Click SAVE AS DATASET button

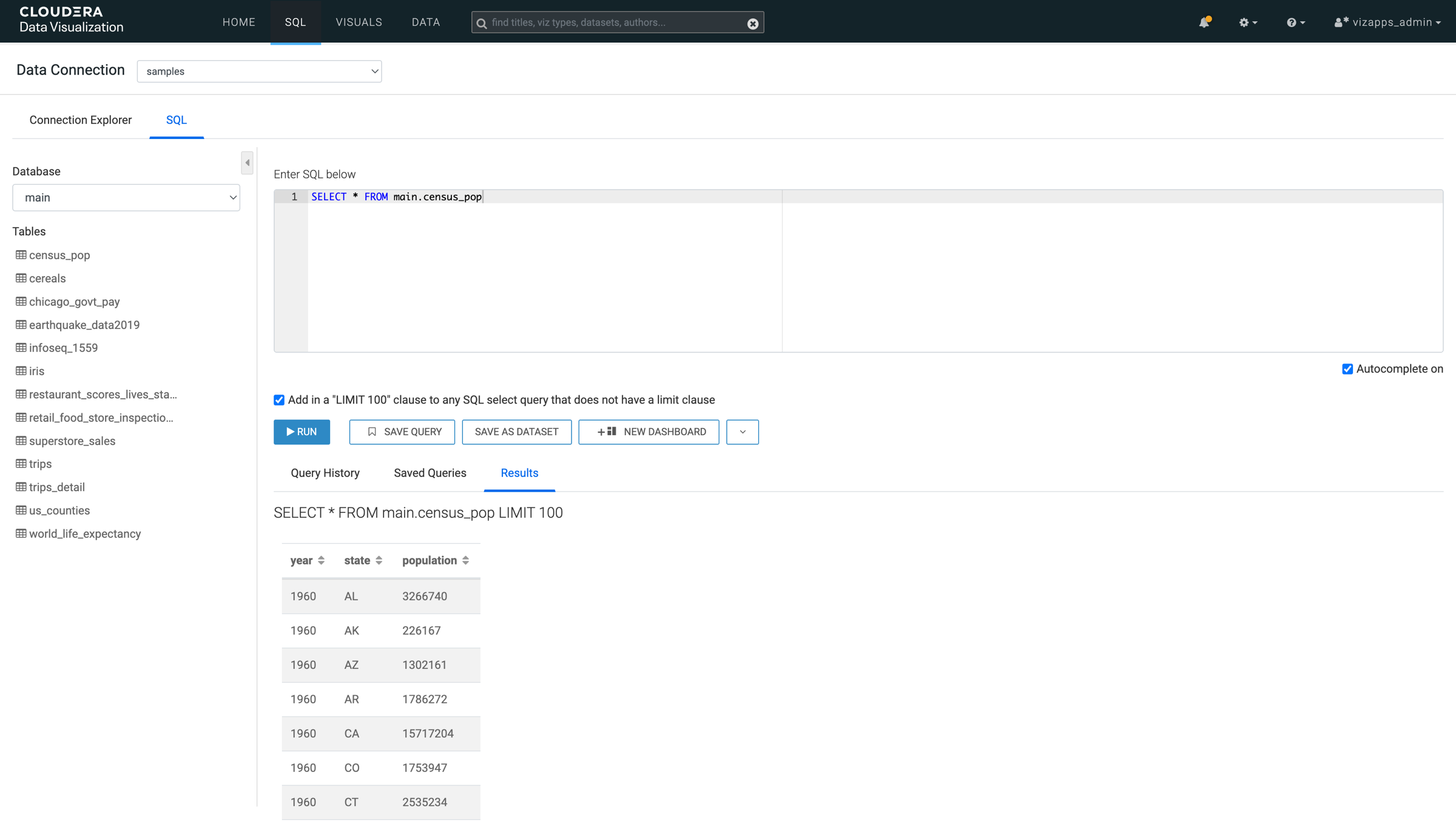tap(516, 432)
